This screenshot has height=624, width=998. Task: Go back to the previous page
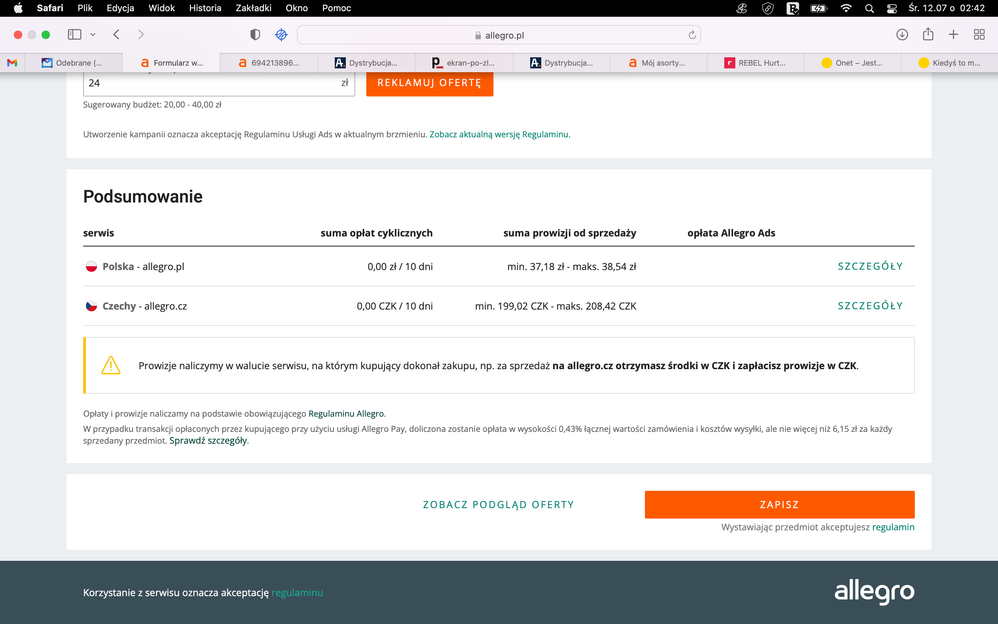pyautogui.click(x=117, y=34)
